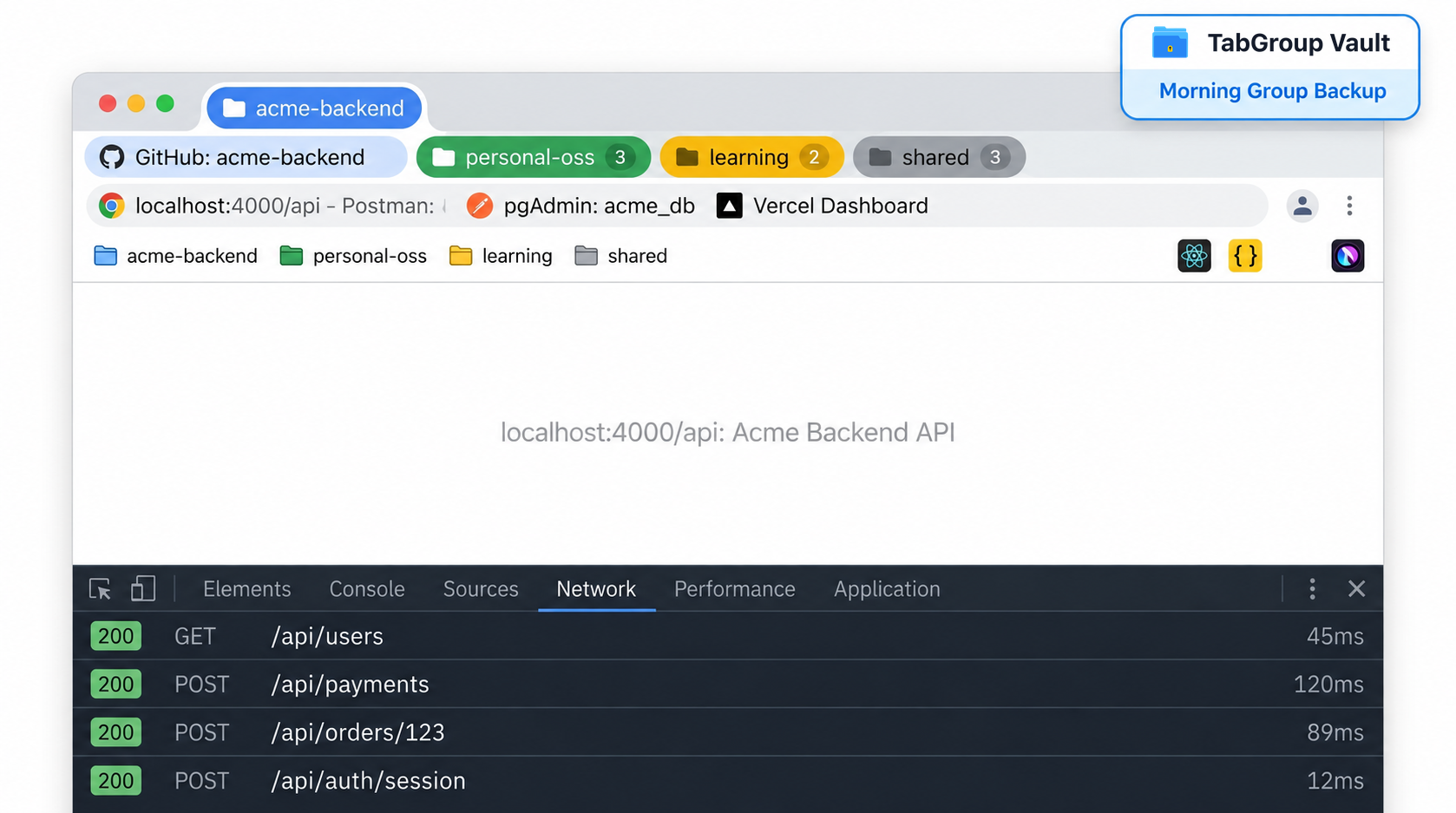Open the browser three-dot menu
The height and width of the screenshot is (813, 1456).
tap(1349, 206)
